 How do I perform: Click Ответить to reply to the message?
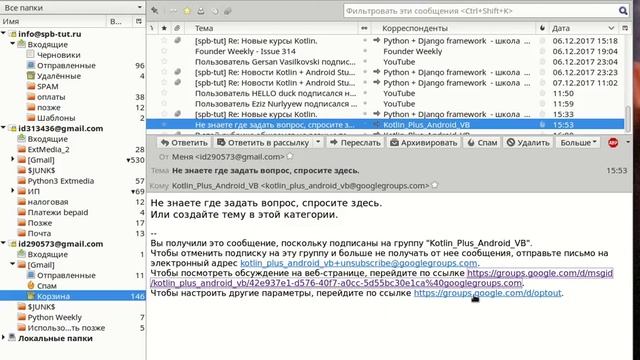pyautogui.click(x=184, y=143)
